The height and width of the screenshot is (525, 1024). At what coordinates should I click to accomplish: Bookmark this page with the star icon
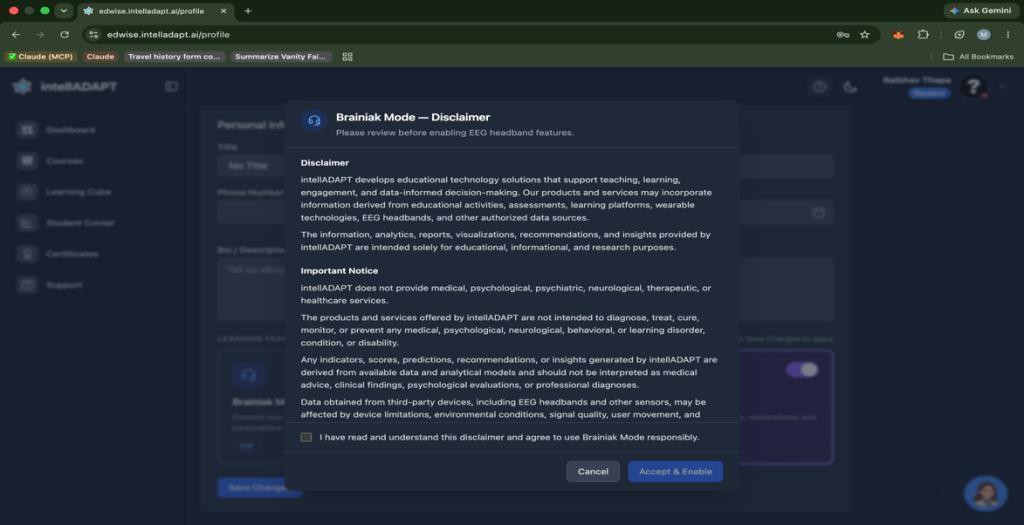865,35
